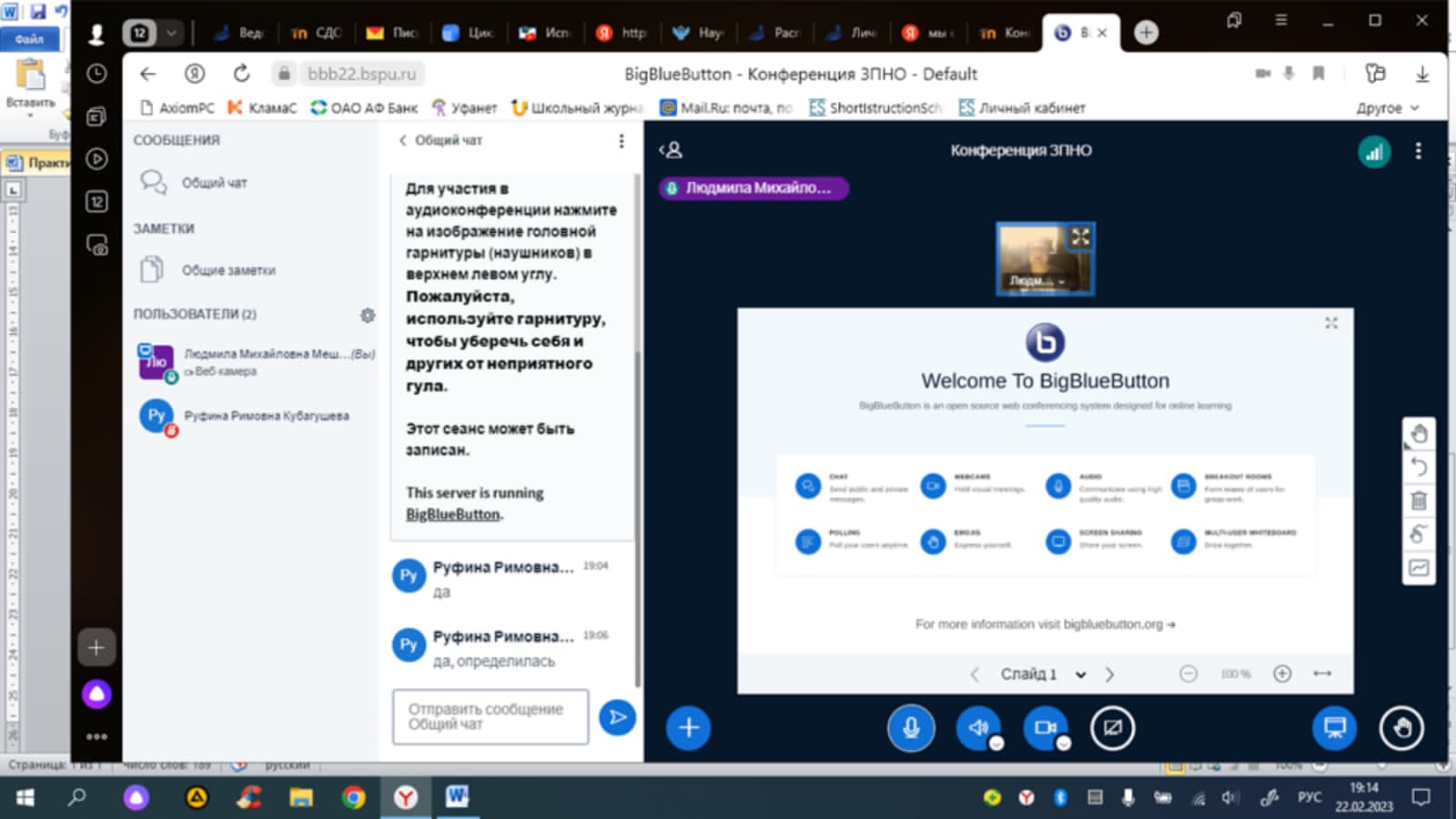Follow the BigBlueButton link in chat
1456x819 pixels.
click(452, 514)
